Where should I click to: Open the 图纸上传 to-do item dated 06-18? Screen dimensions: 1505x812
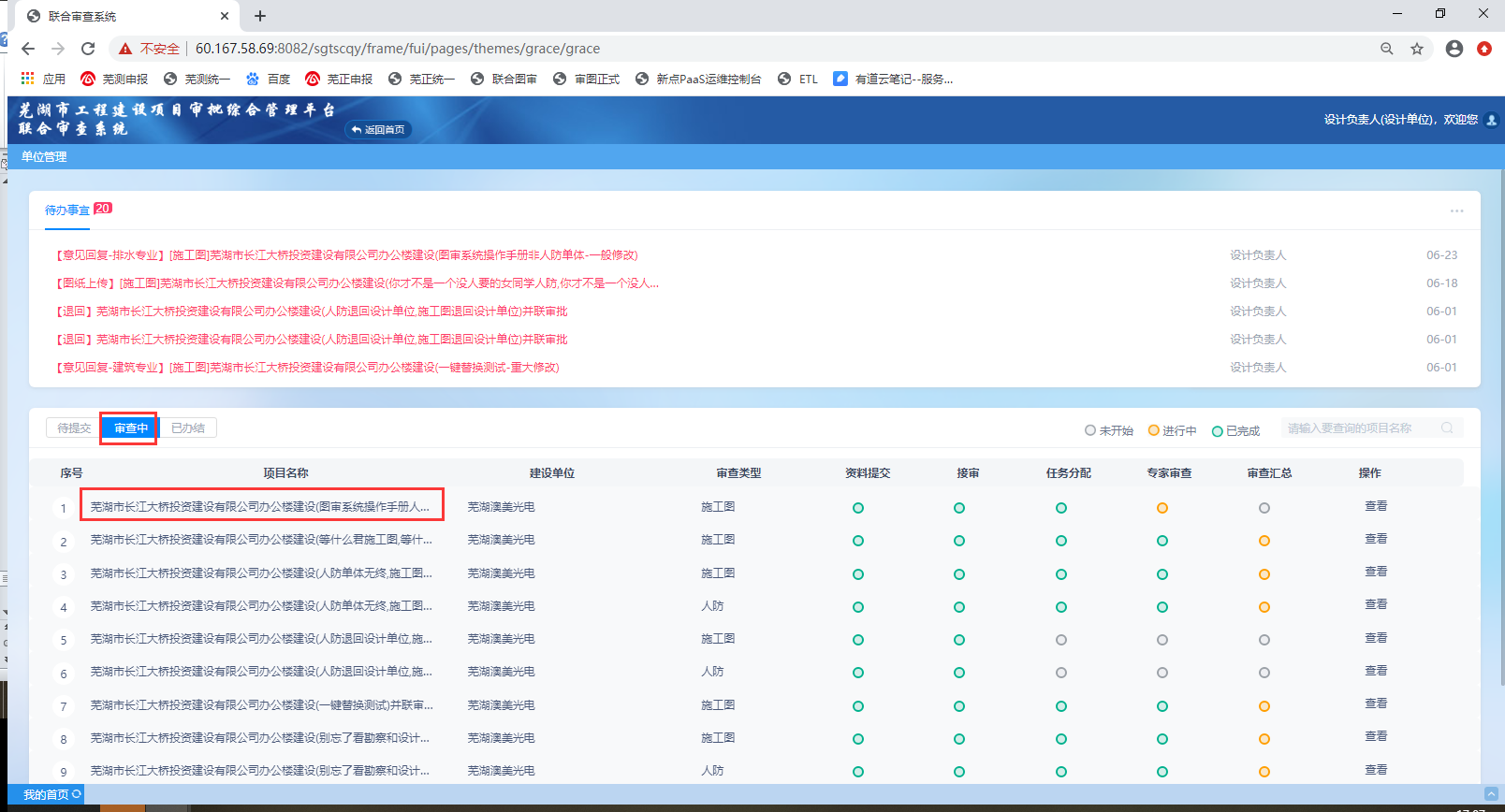point(358,283)
